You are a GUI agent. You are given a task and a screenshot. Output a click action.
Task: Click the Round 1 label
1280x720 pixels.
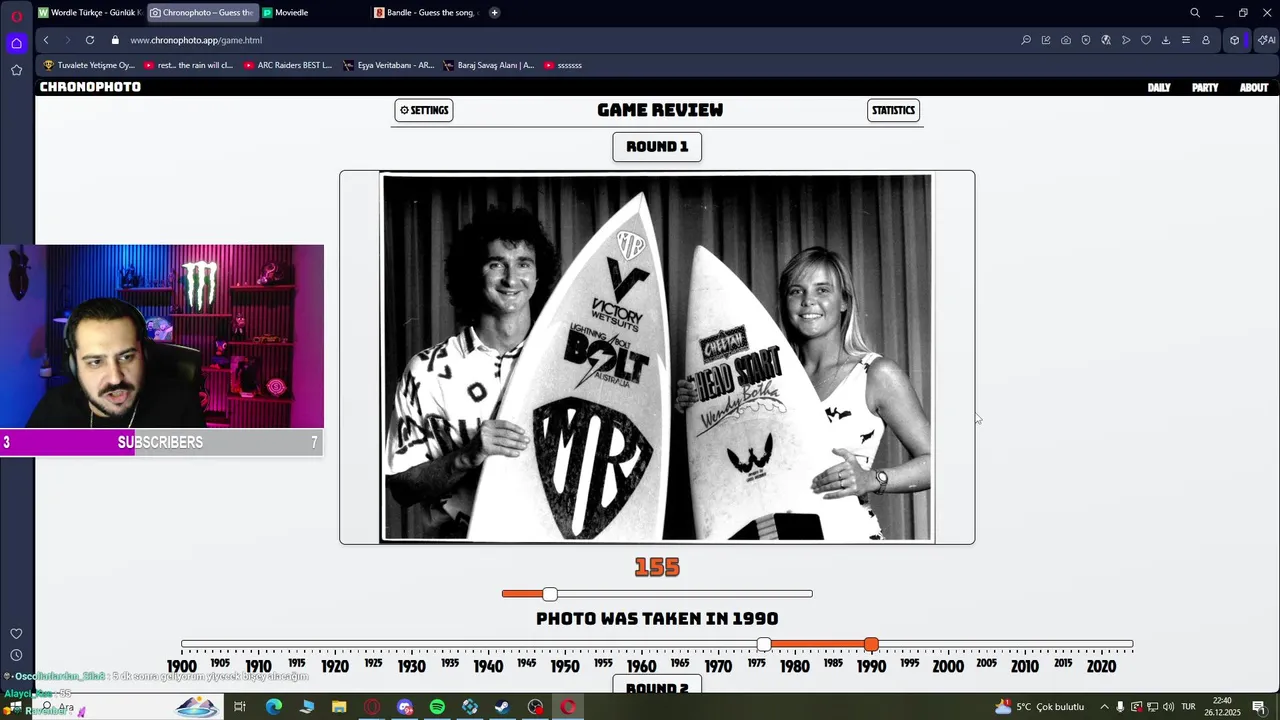(657, 147)
